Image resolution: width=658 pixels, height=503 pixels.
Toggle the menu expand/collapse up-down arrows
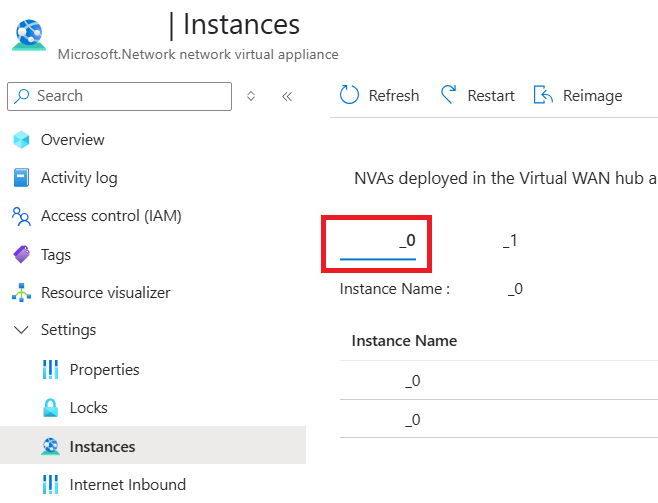click(x=251, y=96)
